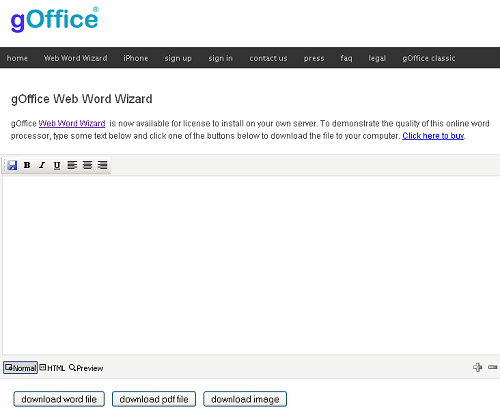Go to Web Word Wizard nav item
The height and width of the screenshot is (414, 500).
pos(76,58)
